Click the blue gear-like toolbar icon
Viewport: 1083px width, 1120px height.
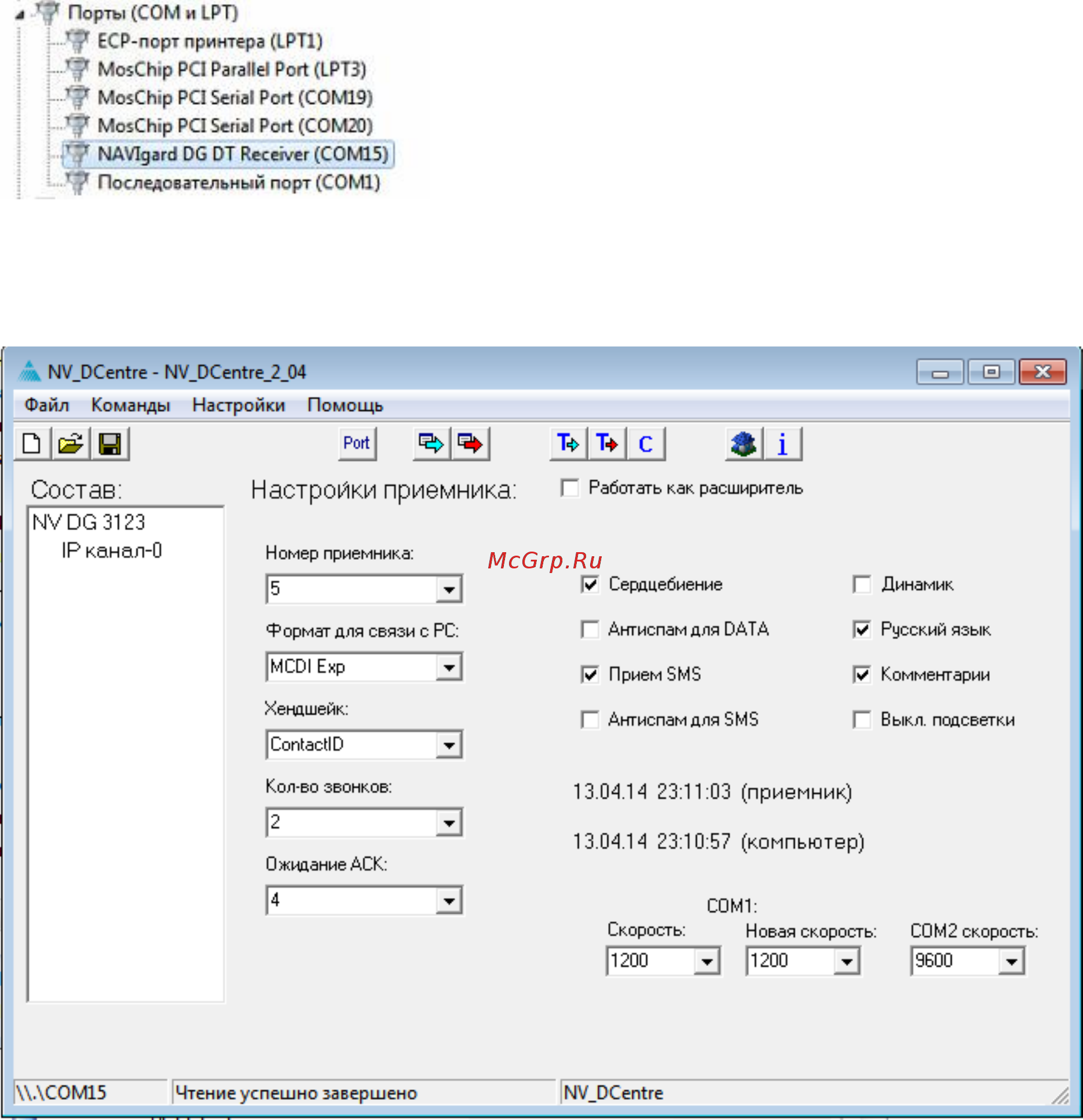744,444
